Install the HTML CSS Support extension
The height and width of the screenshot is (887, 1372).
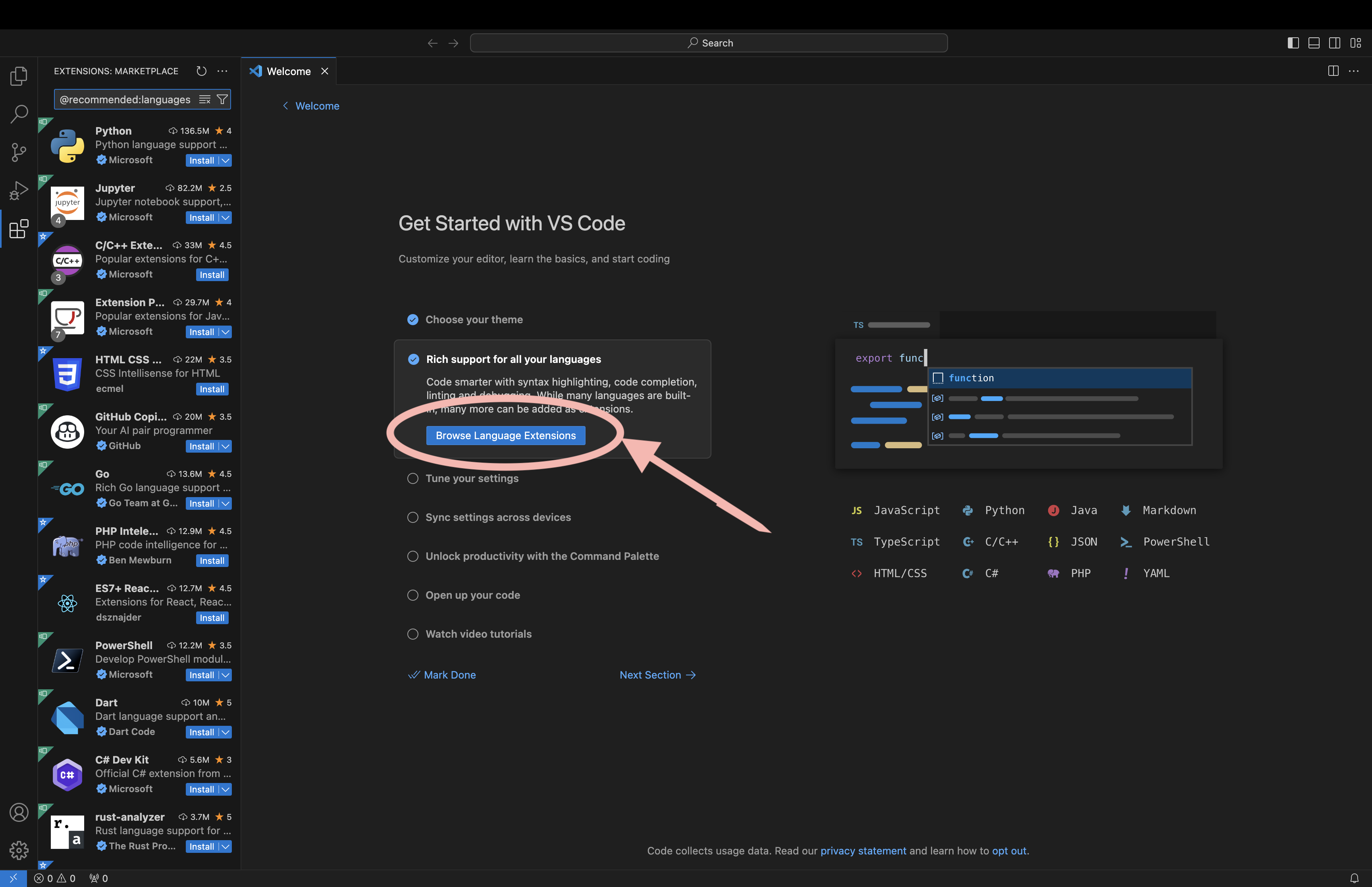point(212,390)
